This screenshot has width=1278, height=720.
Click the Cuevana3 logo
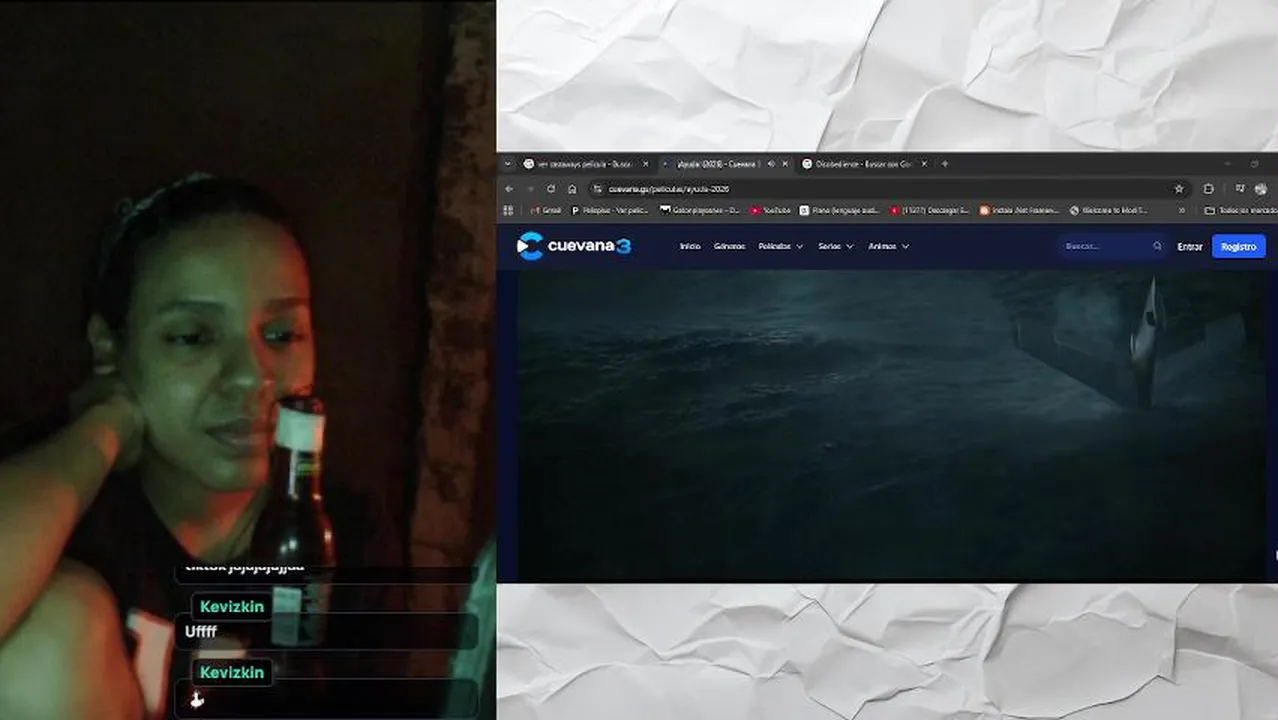[574, 246]
